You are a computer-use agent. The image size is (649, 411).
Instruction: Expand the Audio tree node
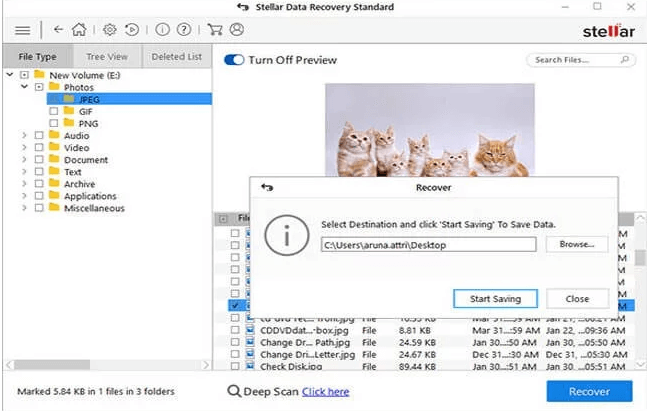point(24,135)
